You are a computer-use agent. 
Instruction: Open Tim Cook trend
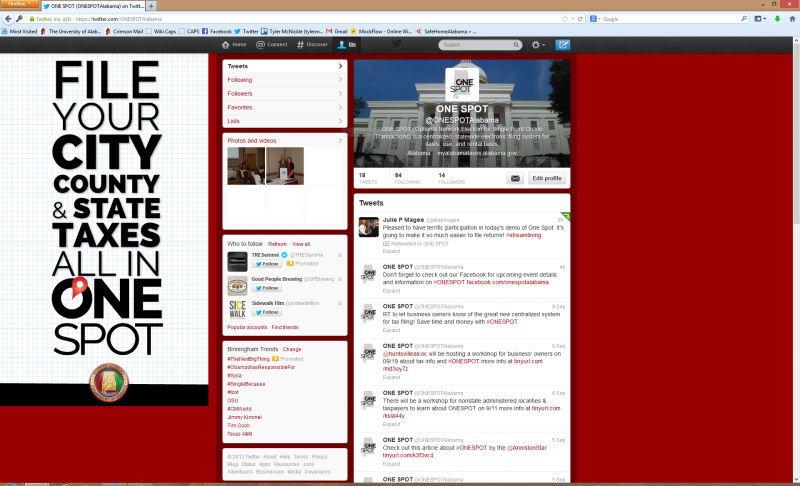tap(238, 425)
